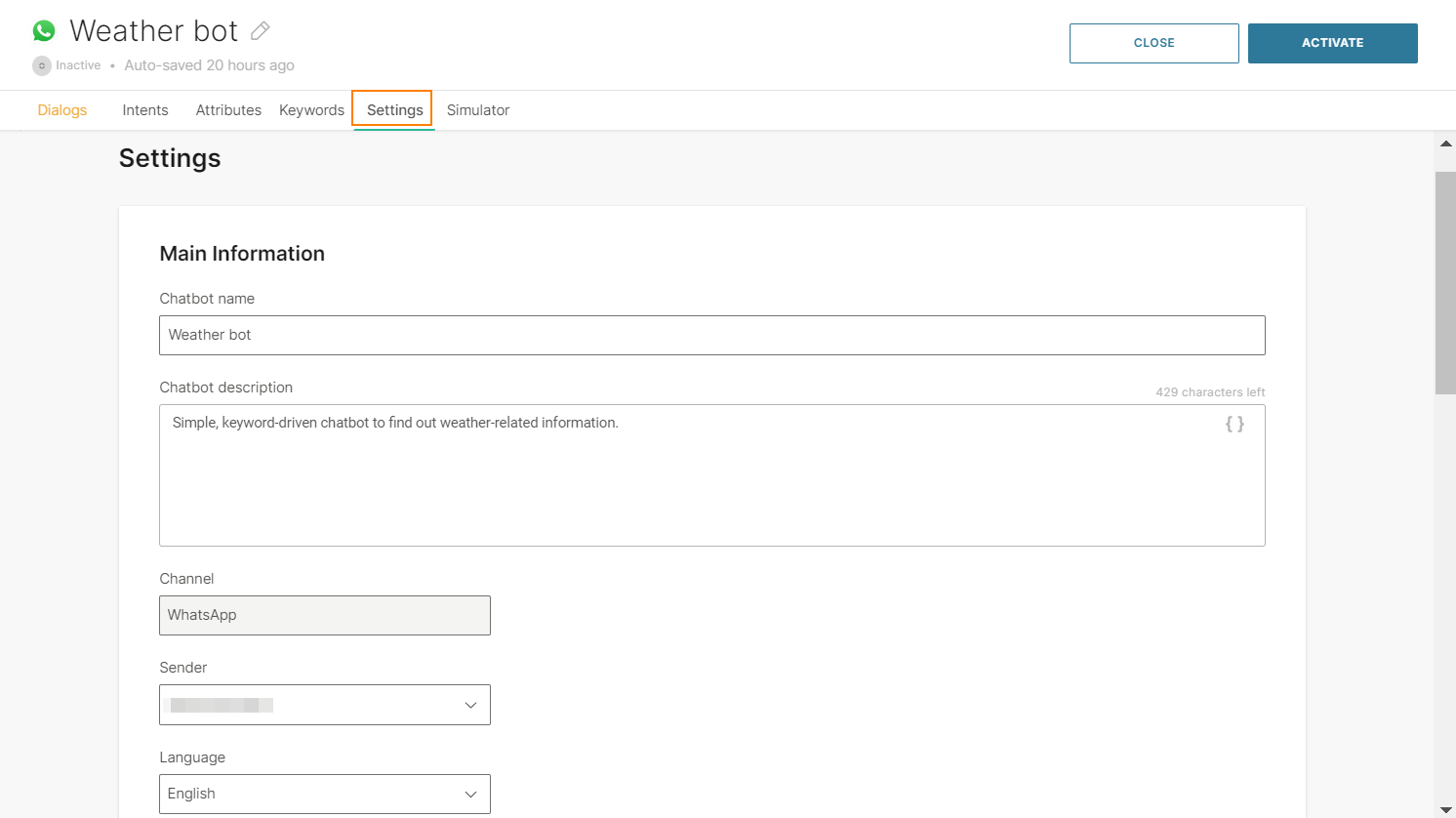The image size is (1456, 818).
Task: Click the CLOSE button
Action: click(x=1153, y=43)
